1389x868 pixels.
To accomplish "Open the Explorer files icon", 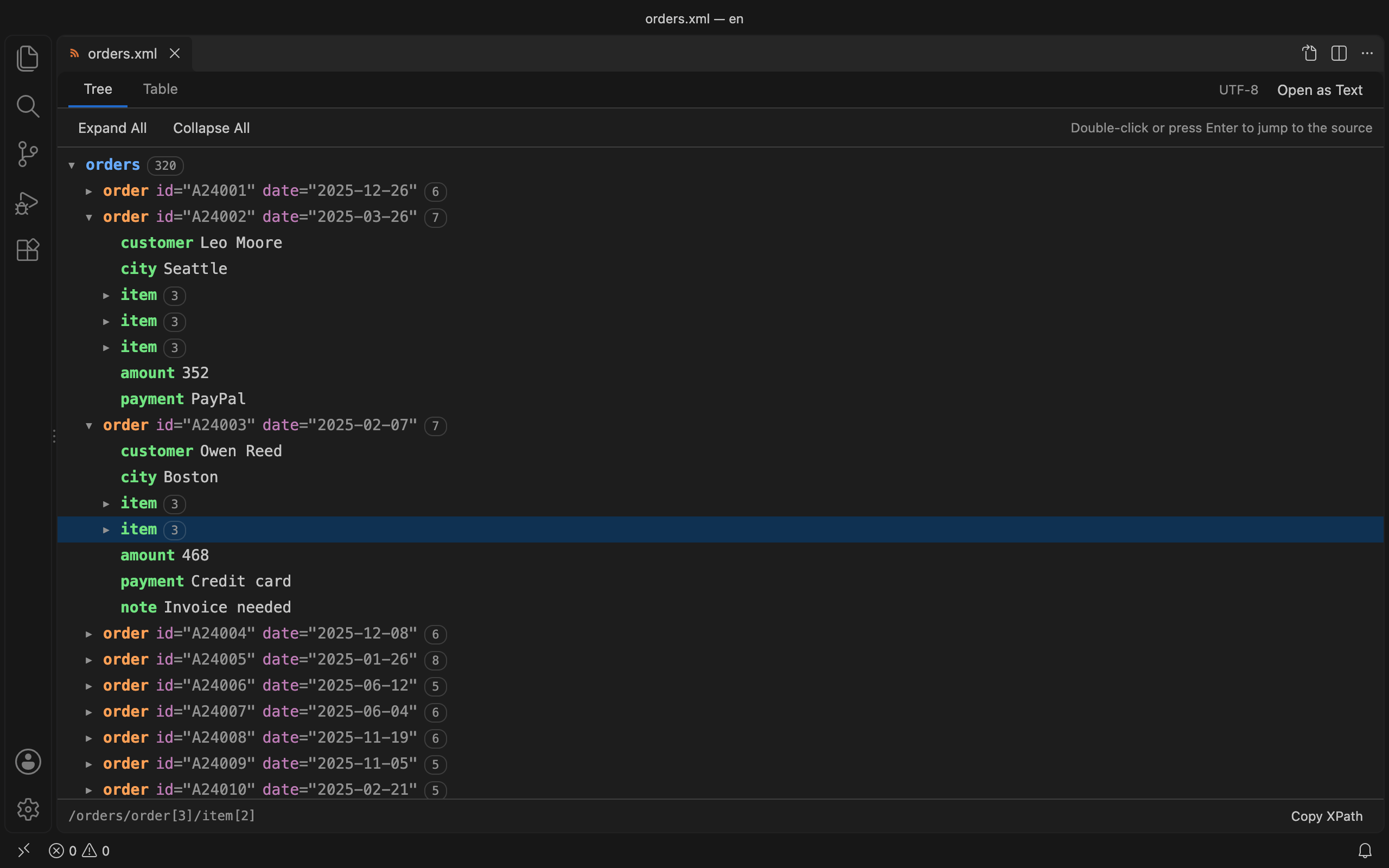I will 28,58.
